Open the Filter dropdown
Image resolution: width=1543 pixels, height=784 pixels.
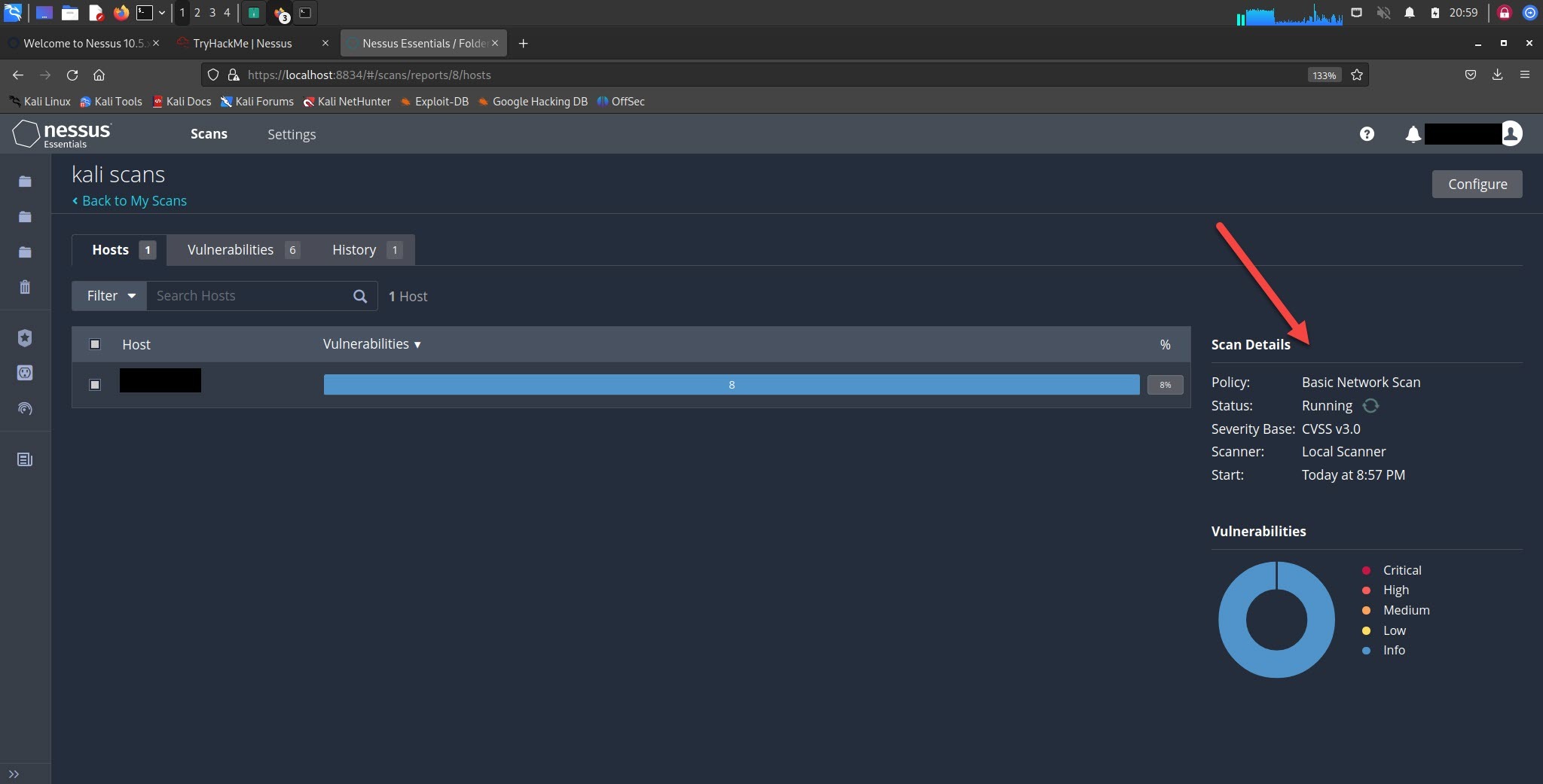tap(110, 296)
